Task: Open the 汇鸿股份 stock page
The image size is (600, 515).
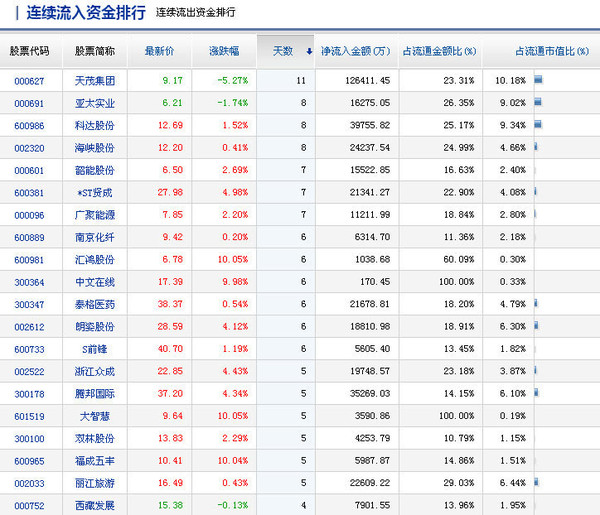Action: (x=95, y=260)
